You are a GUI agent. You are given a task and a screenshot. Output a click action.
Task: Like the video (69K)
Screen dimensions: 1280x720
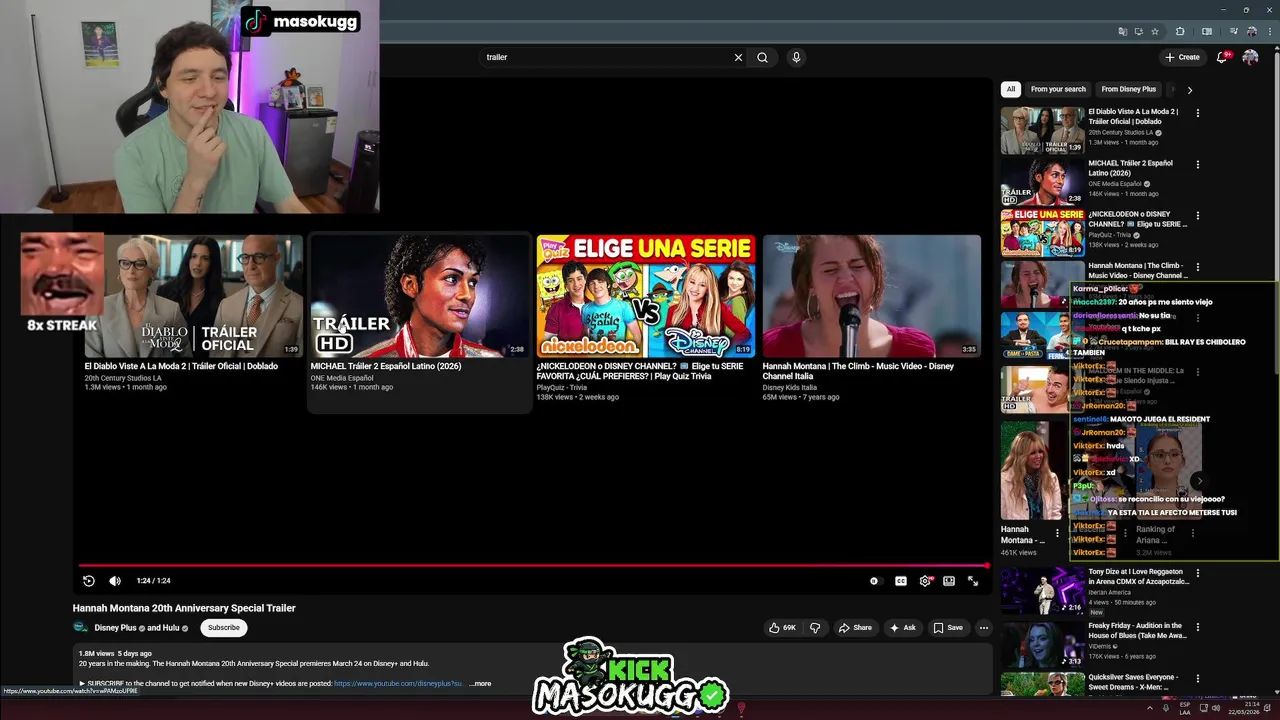pyautogui.click(x=782, y=628)
